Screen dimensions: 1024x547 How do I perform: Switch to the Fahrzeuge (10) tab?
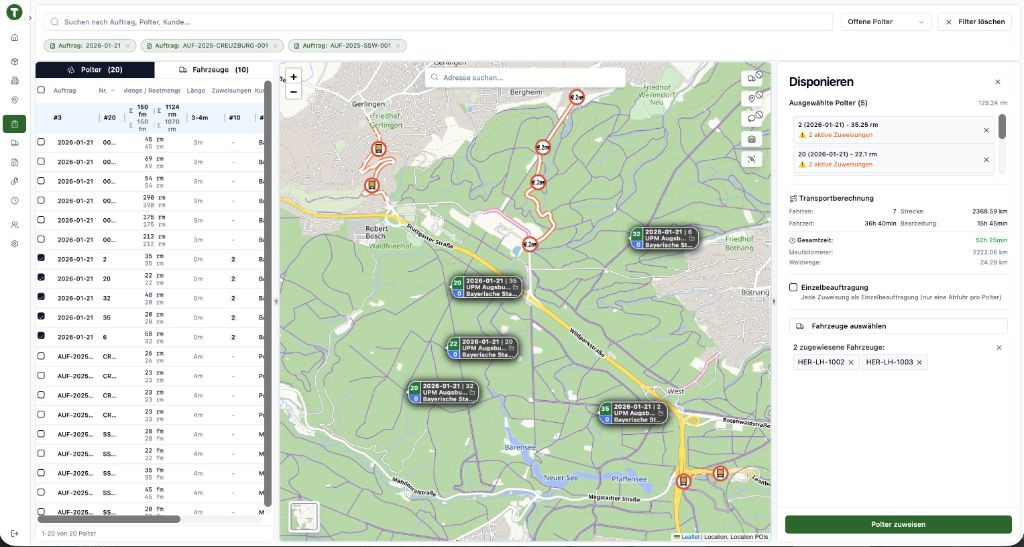pyautogui.click(x=214, y=70)
